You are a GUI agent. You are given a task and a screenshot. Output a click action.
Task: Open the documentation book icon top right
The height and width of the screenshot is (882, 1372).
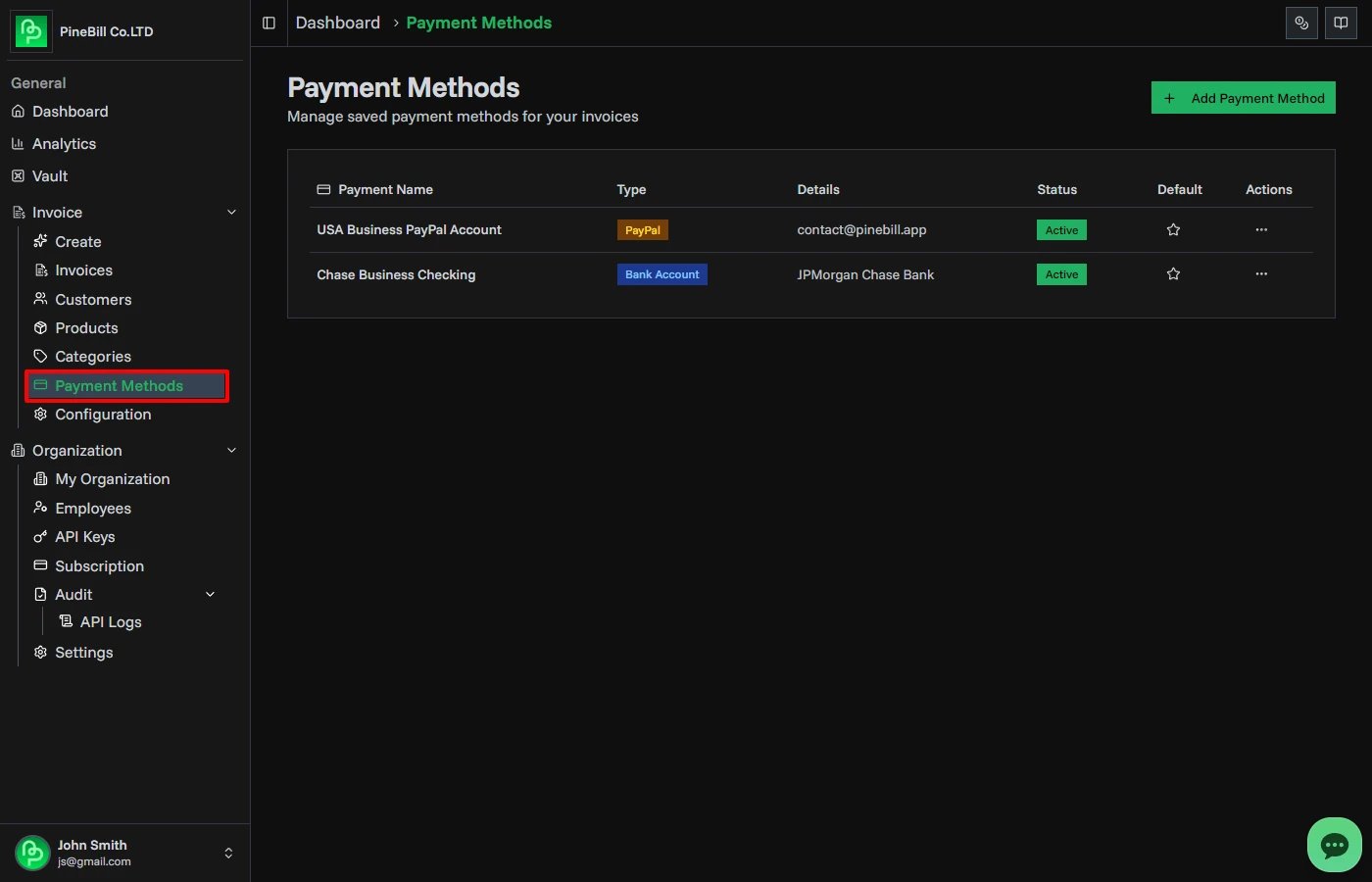click(1341, 23)
